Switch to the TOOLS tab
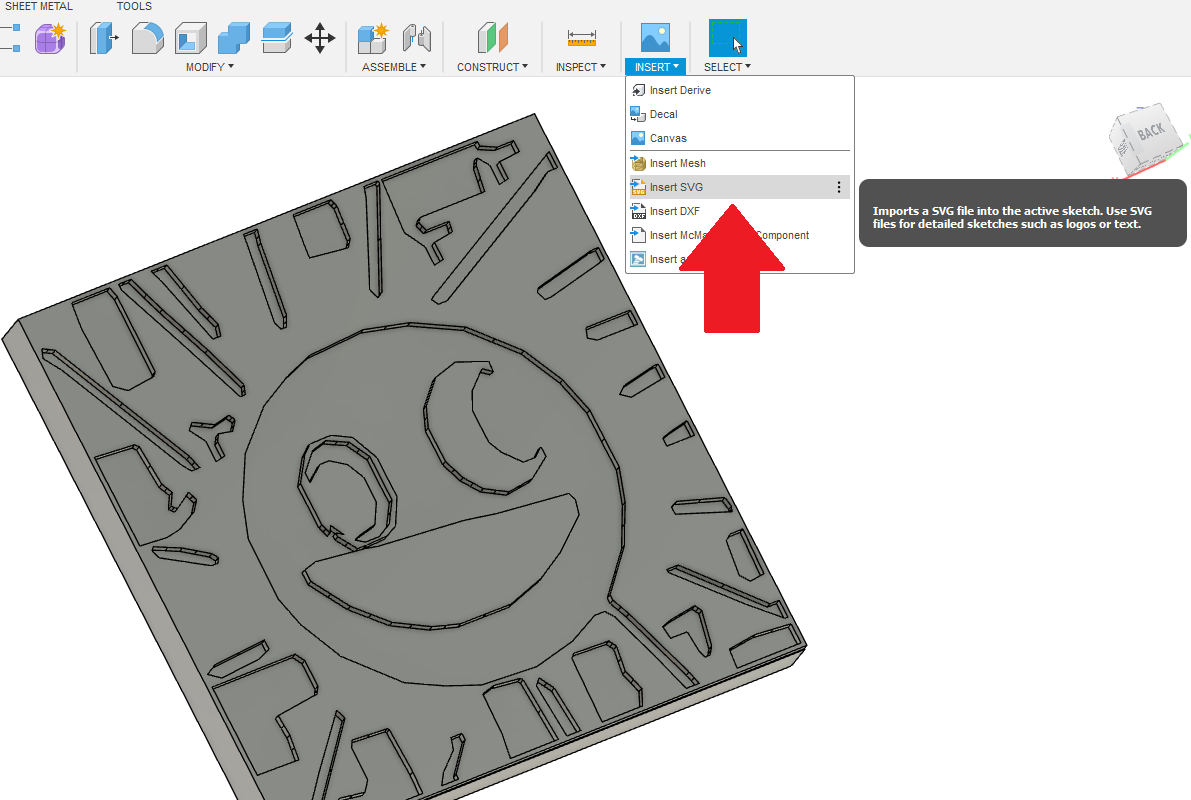Screen dimensions: 1191x800 [133, 6]
